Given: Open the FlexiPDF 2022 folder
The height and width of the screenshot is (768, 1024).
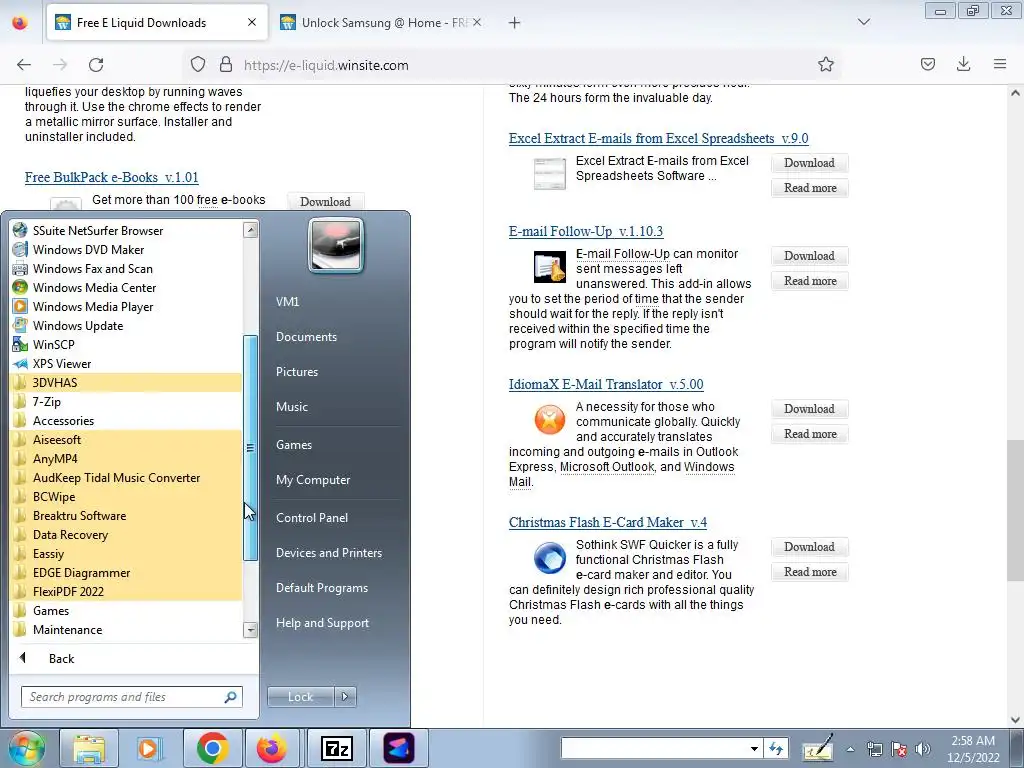Looking at the screenshot, I should (125, 591).
